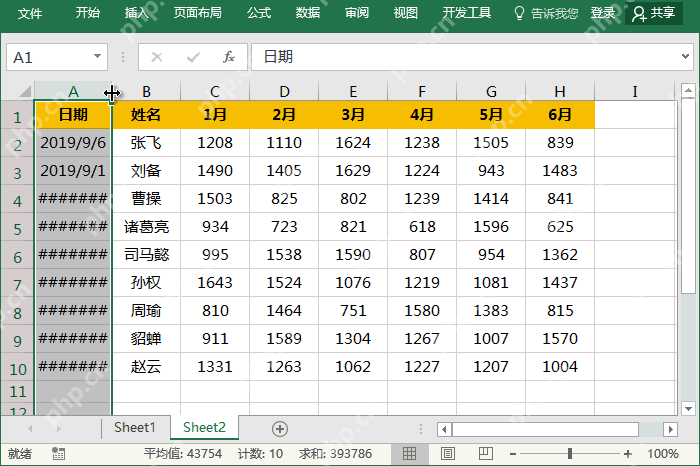700x466 pixels.
Task: Select row 10 header
Action: [x=17, y=369]
